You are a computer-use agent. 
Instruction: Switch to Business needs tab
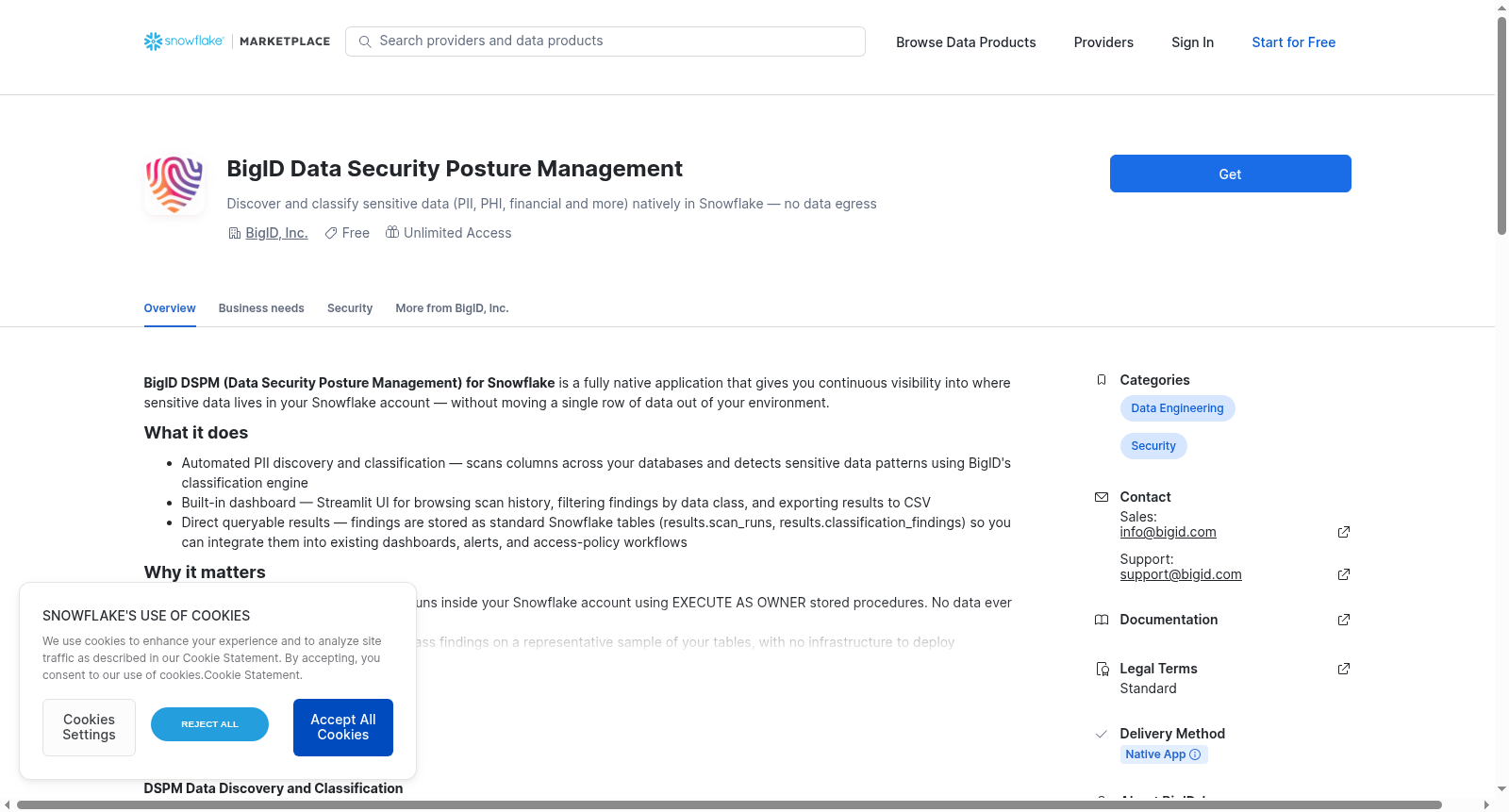tap(261, 308)
